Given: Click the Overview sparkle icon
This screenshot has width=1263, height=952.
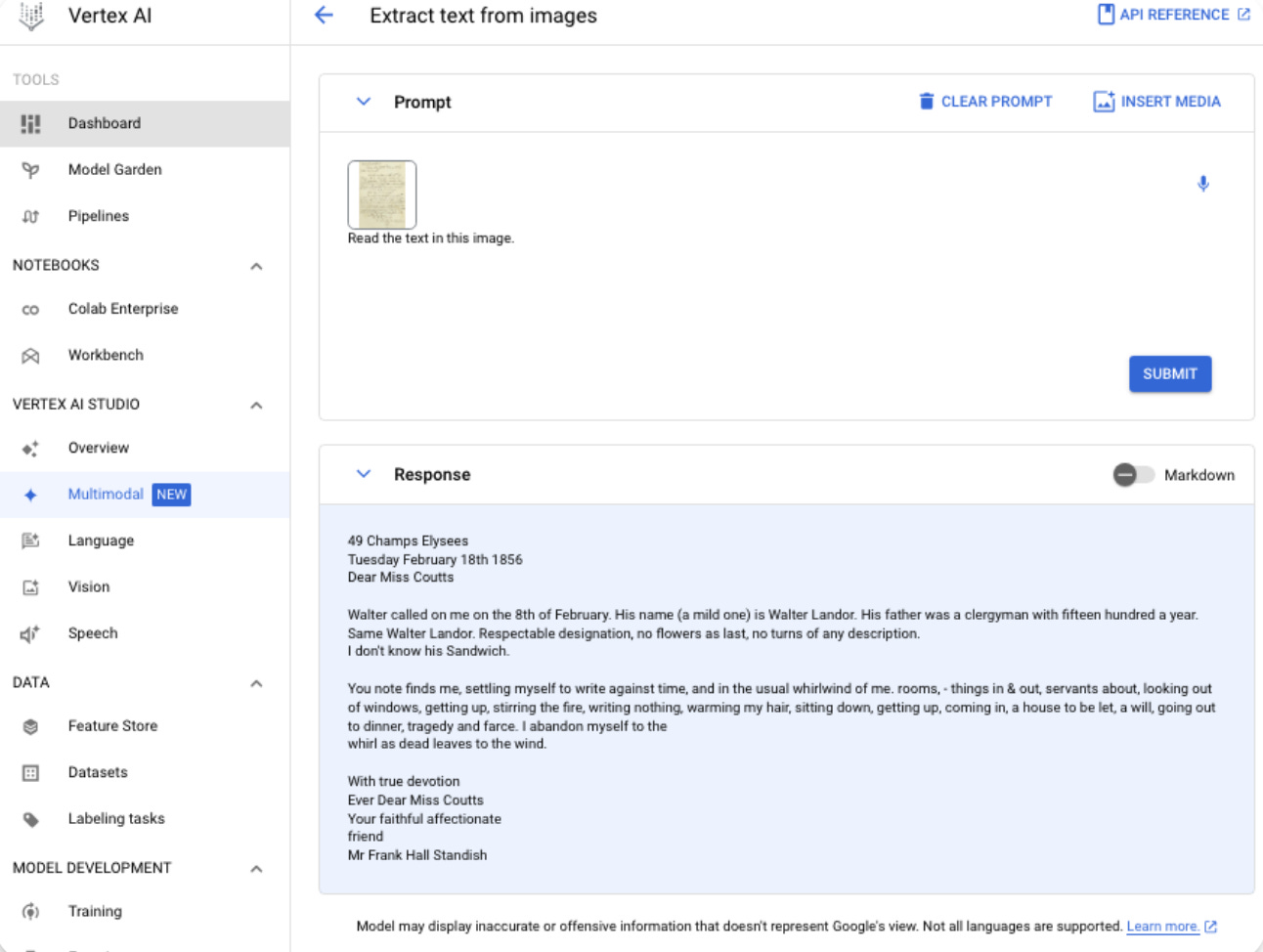Looking at the screenshot, I should tap(31, 449).
